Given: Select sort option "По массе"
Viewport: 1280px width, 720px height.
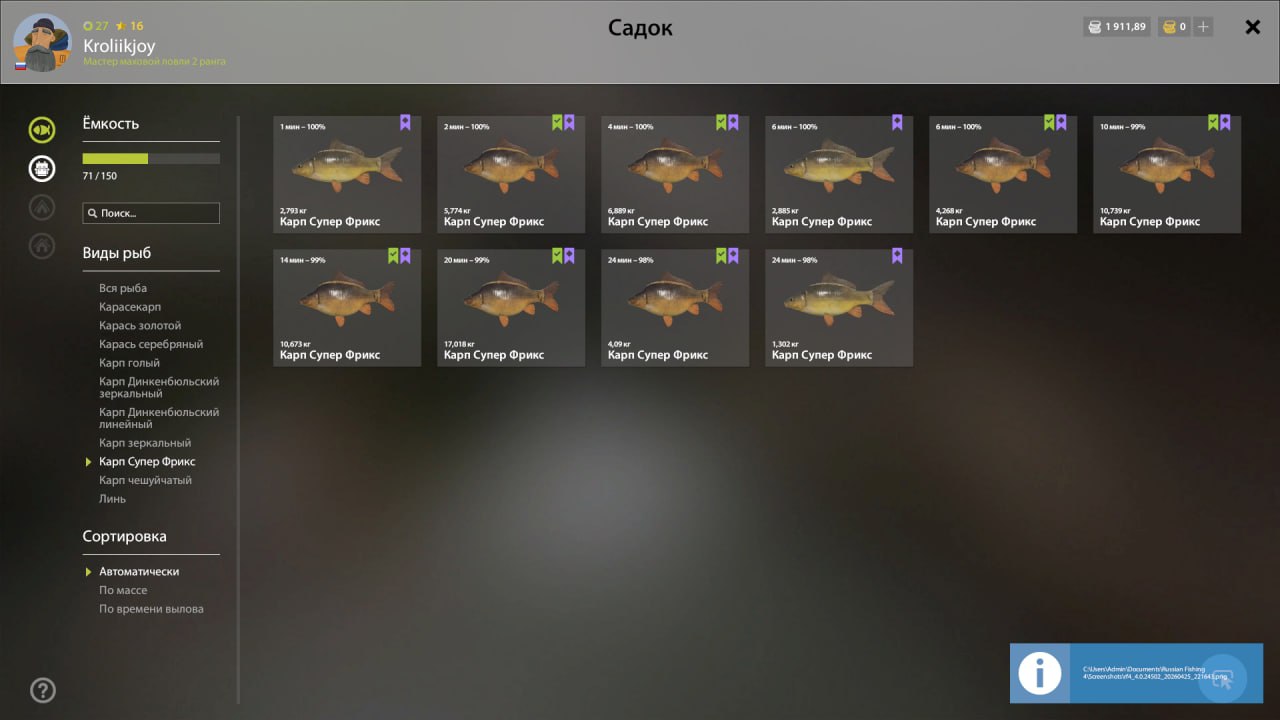Looking at the screenshot, I should click(x=123, y=590).
